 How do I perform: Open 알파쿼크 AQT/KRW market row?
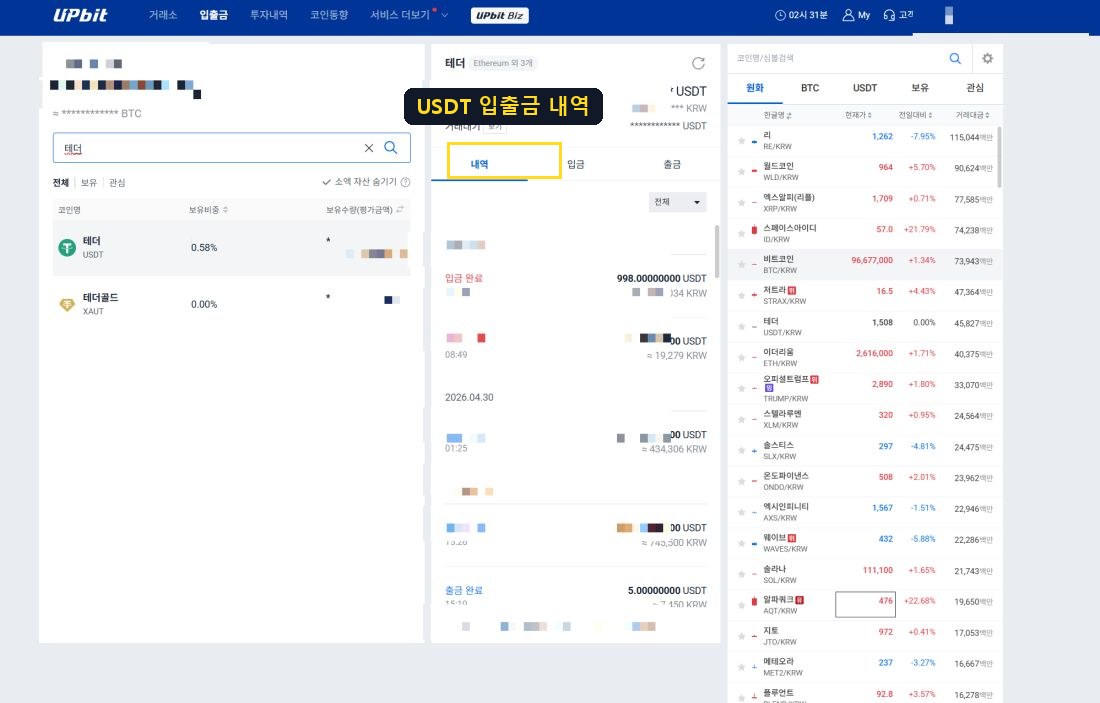[865, 605]
